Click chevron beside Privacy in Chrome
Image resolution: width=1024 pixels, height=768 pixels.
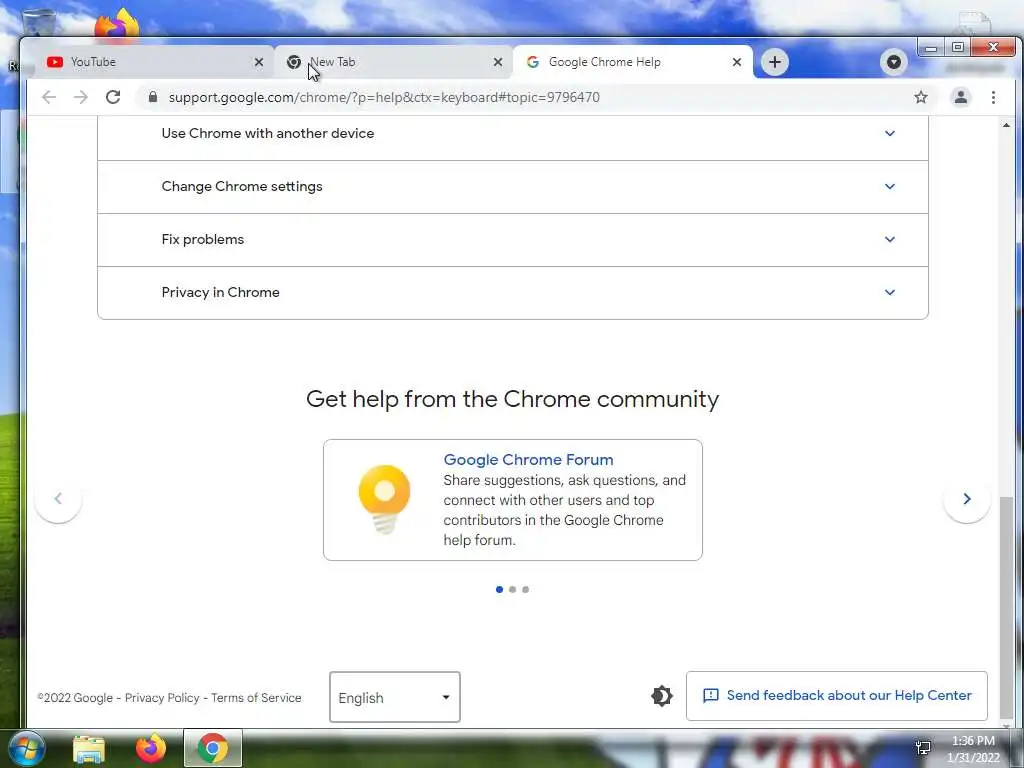click(x=889, y=292)
